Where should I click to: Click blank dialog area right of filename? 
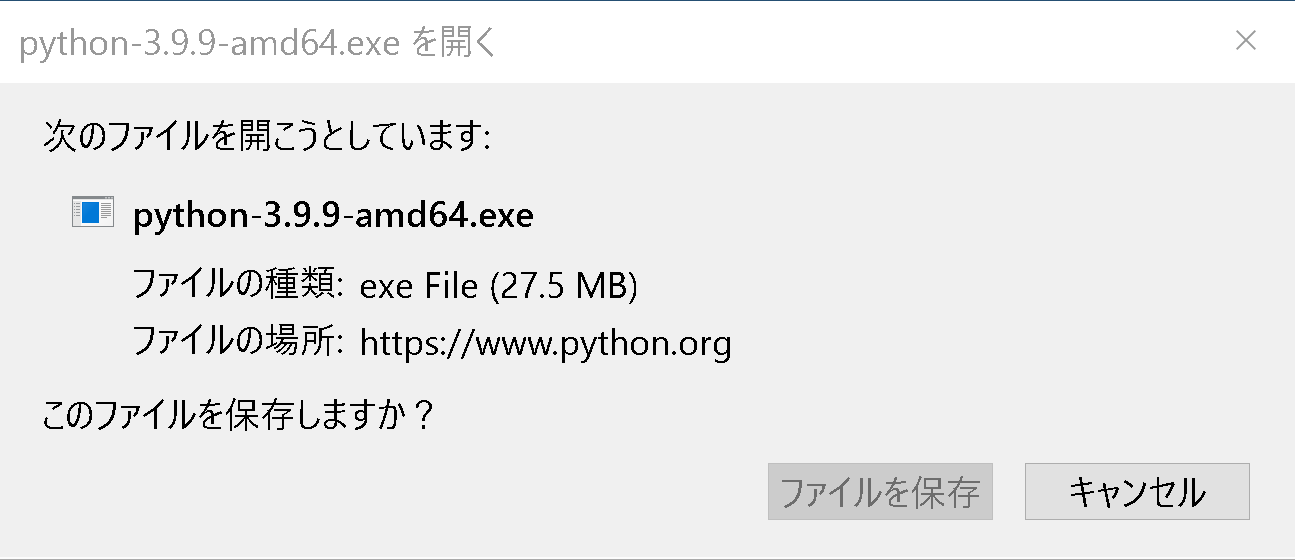point(900,215)
